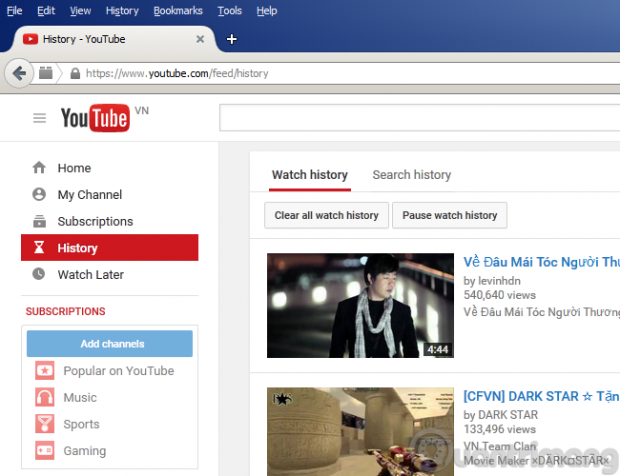Click the SUBSCRIPTIONS section heading
620x476 pixels.
point(66,311)
